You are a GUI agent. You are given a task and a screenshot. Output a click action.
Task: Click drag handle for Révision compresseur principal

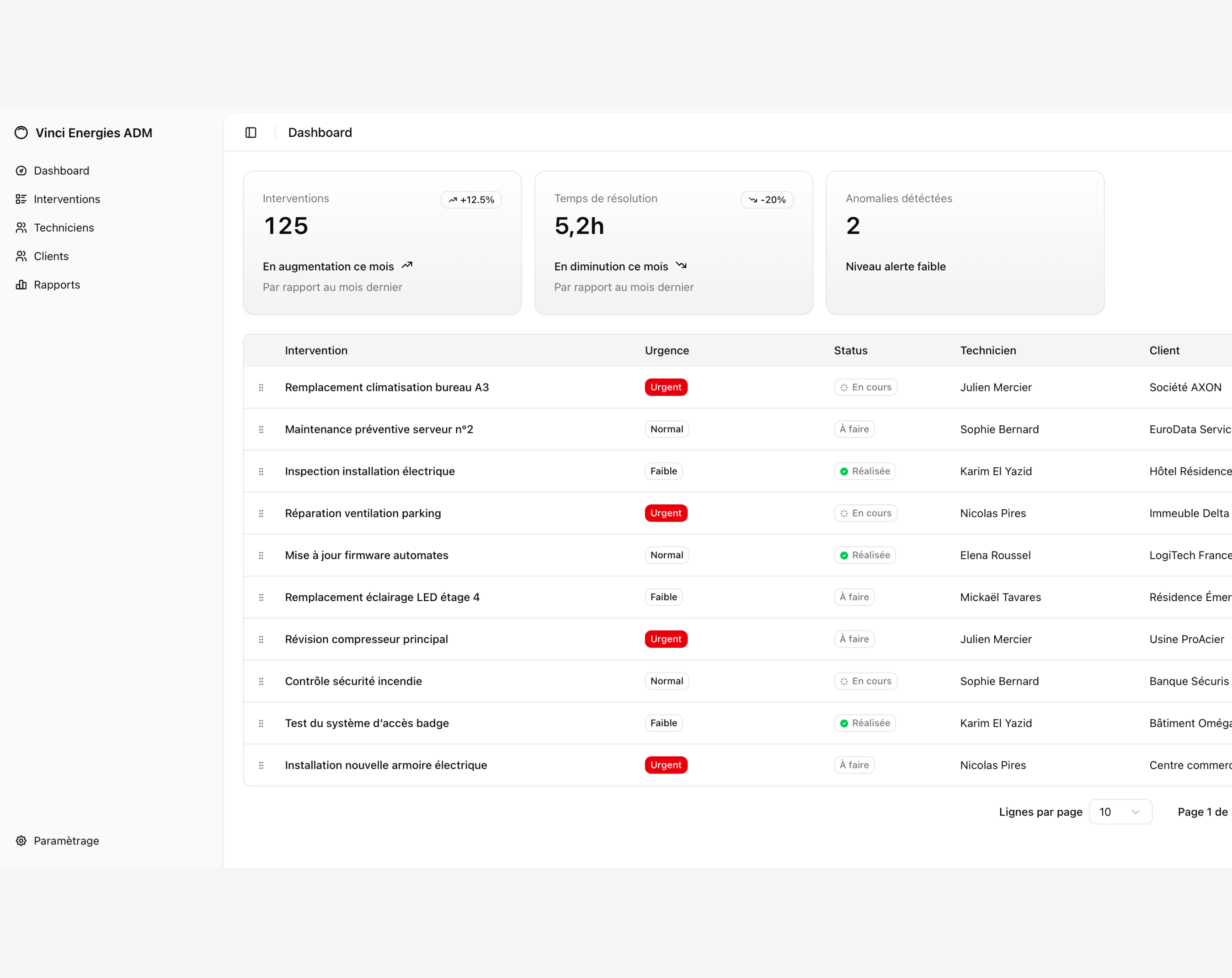pos(261,640)
